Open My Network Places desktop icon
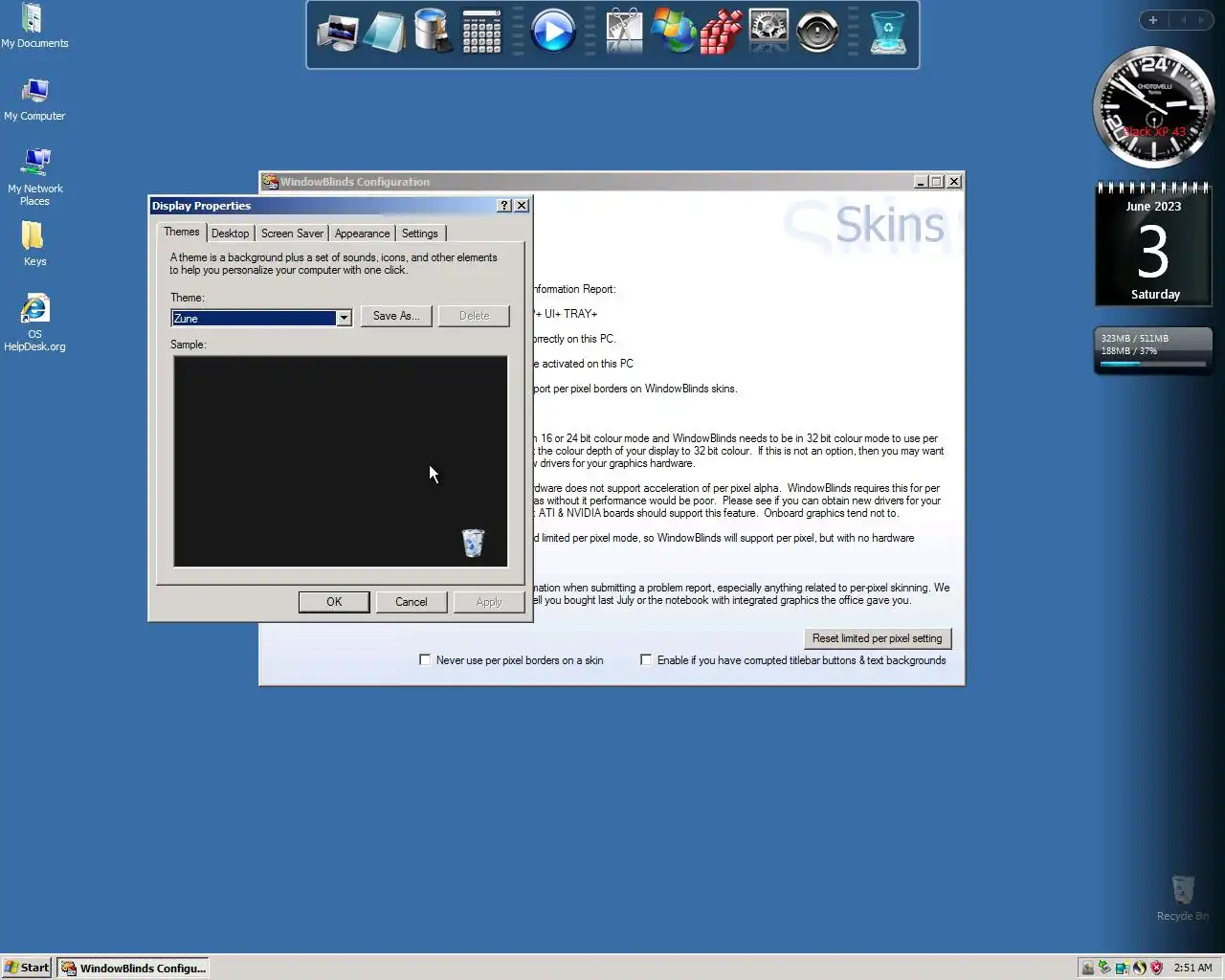The height and width of the screenshot is (980, 1225). point(34,177)
